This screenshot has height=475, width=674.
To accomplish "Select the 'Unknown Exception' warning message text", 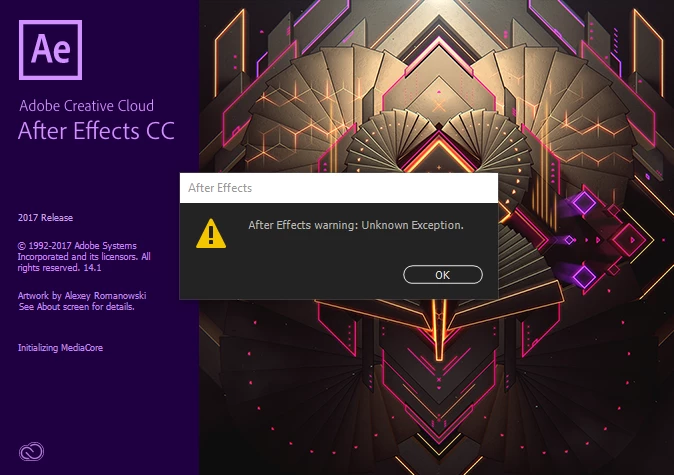I will (356, 225).
